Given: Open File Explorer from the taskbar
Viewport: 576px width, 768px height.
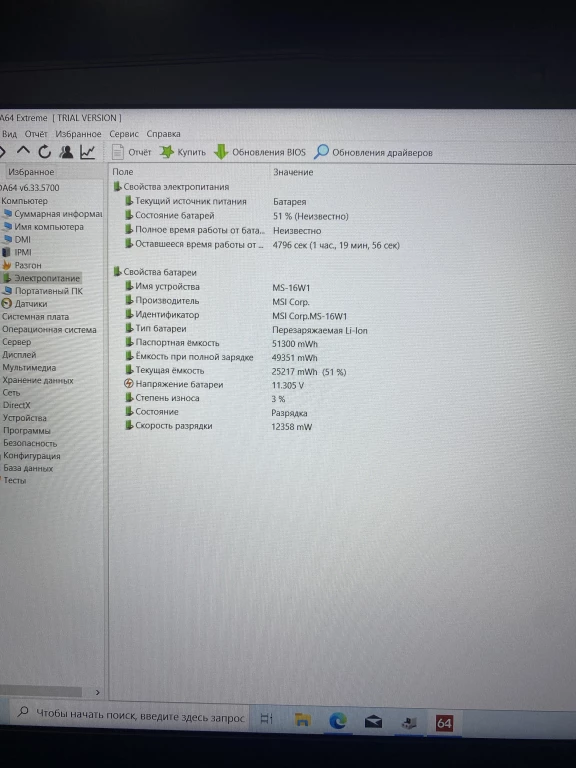Looking at the screenshot, I should tap(303, 720).
